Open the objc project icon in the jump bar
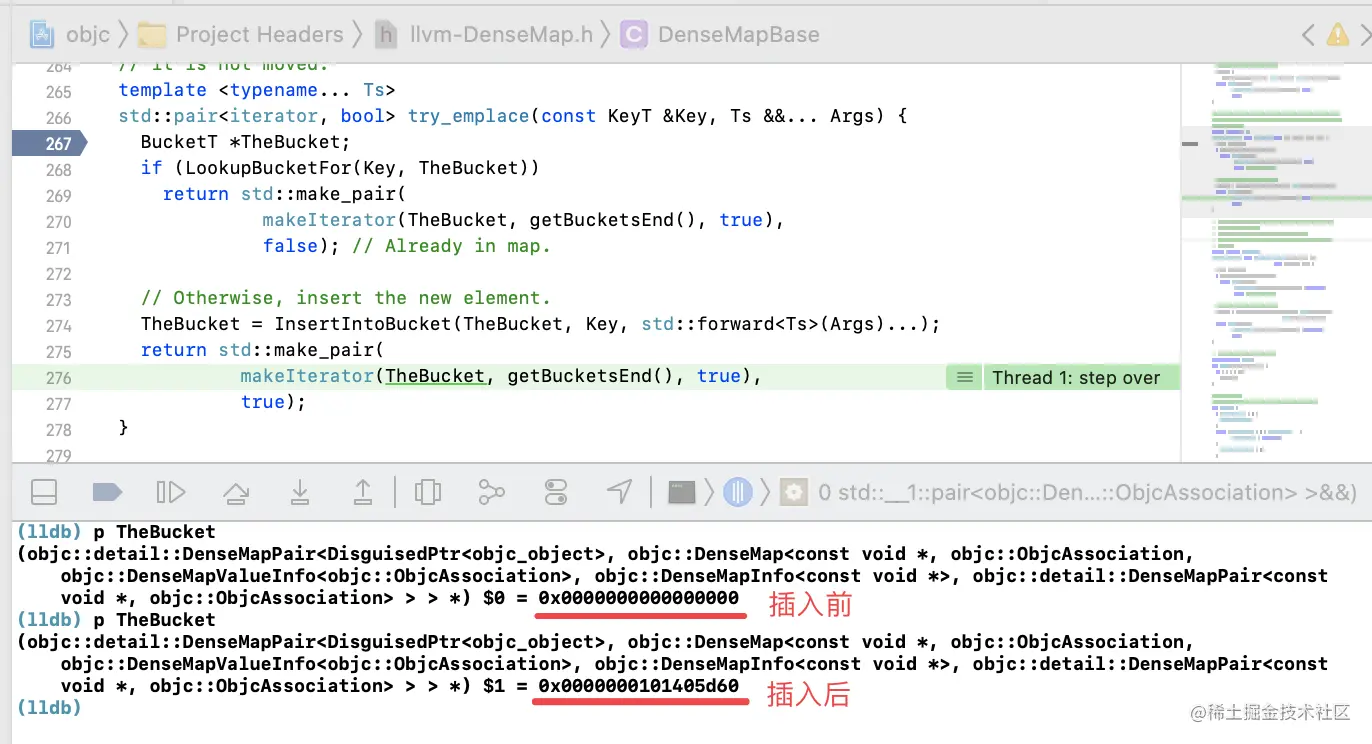 (42, 34)
